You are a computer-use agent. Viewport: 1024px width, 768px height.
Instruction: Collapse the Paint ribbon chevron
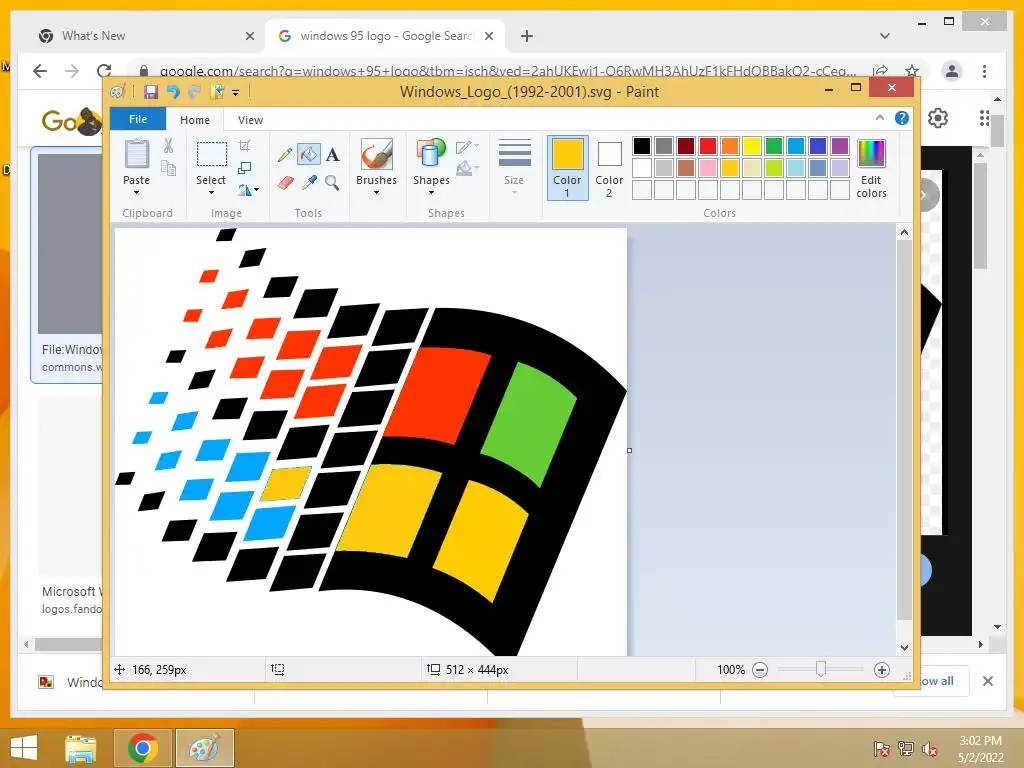click(880, 118)
